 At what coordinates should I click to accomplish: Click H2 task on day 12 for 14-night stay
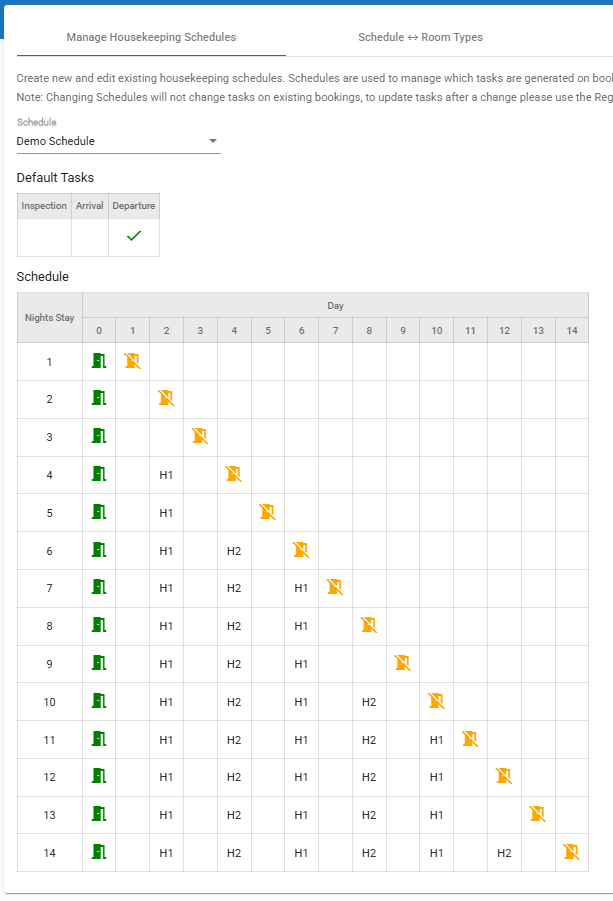(504, 853)
